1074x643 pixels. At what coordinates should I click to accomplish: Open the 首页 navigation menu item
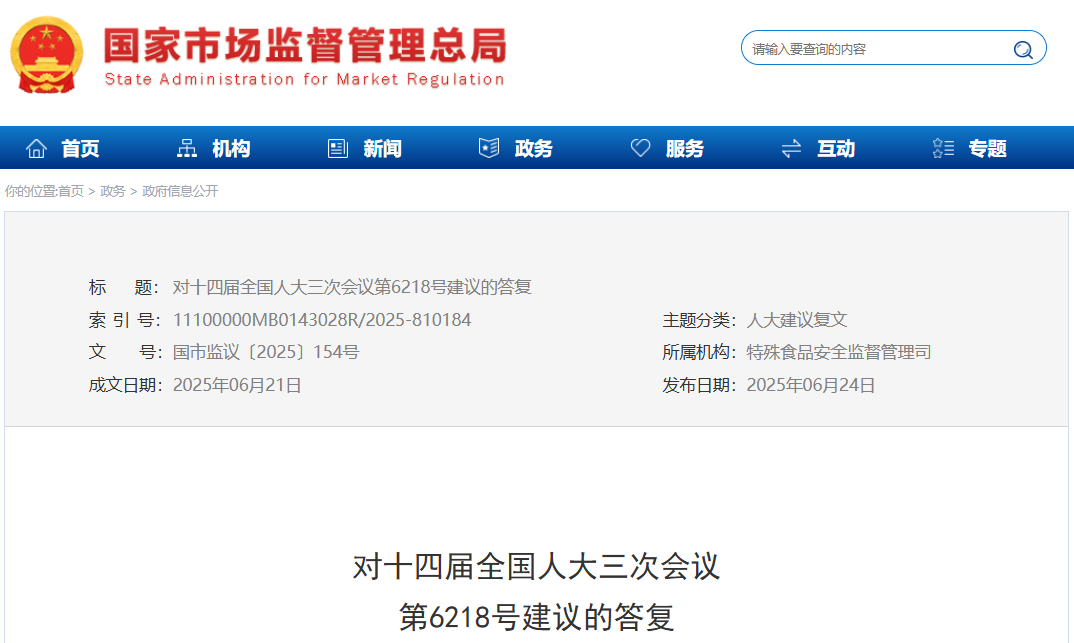tap(80, 149)
